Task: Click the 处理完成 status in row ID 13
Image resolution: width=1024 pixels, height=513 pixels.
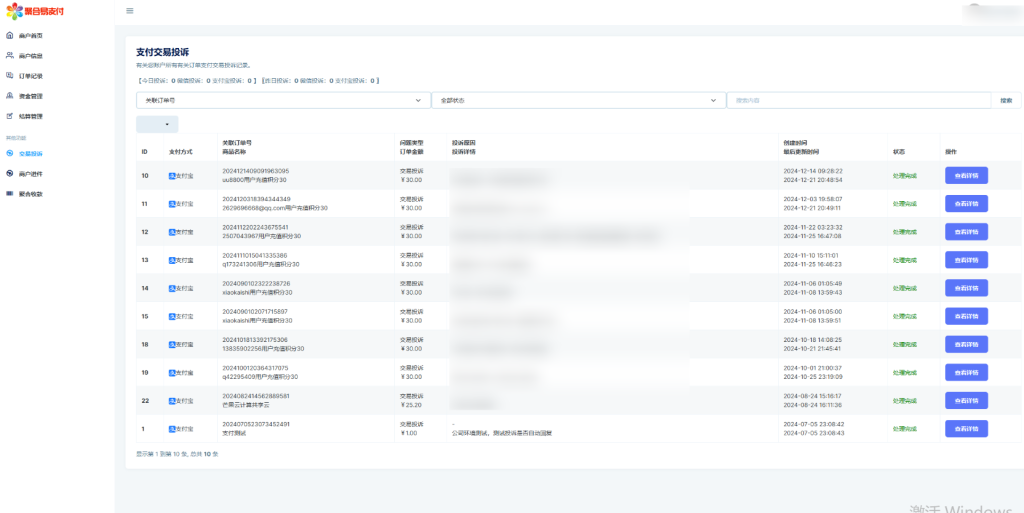Action: point(904,260)
